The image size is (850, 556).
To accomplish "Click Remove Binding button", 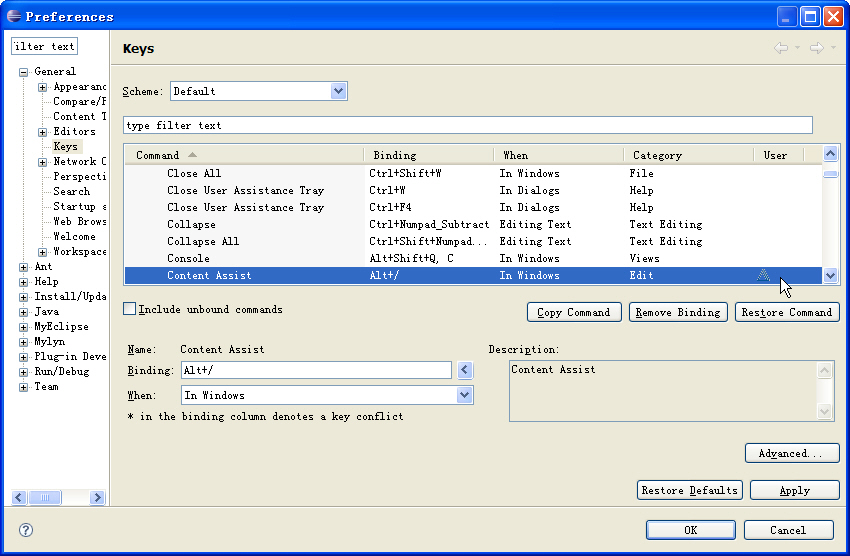I will point(678,312).
